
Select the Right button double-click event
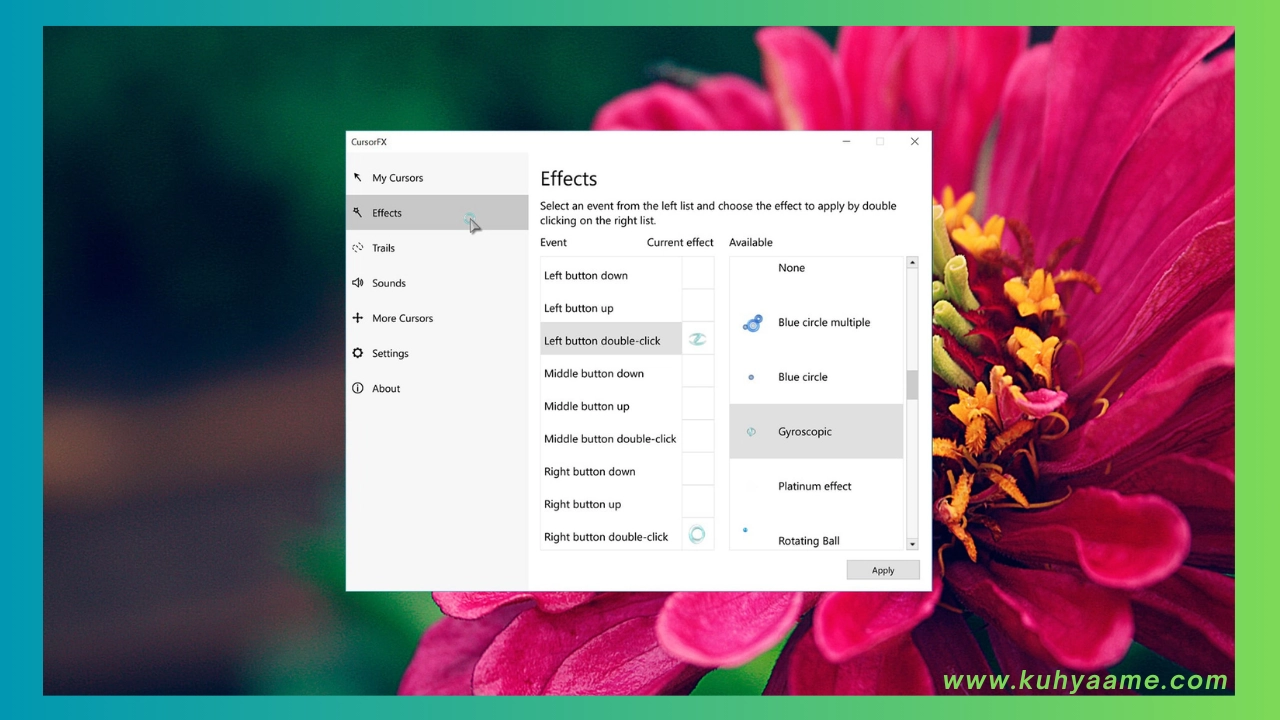coord(611,536)
